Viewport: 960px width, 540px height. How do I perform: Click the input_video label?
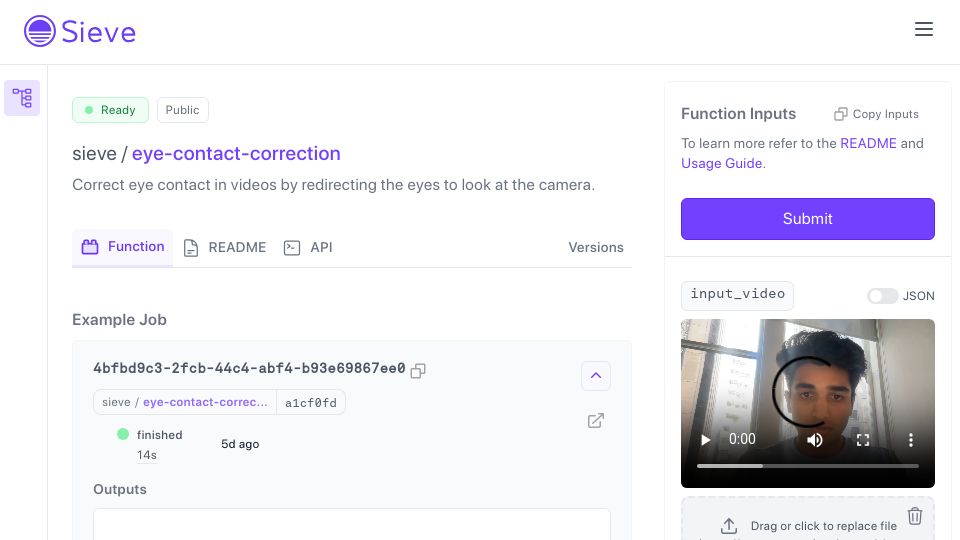point(737,295)
